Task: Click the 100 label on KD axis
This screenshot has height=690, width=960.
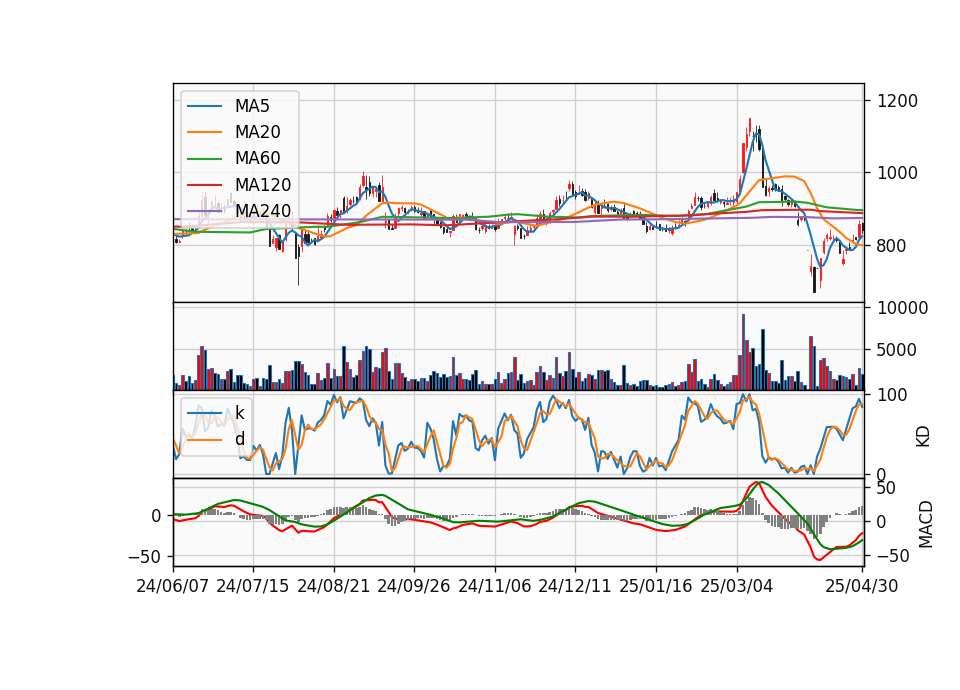Action: tap(892, 395)
